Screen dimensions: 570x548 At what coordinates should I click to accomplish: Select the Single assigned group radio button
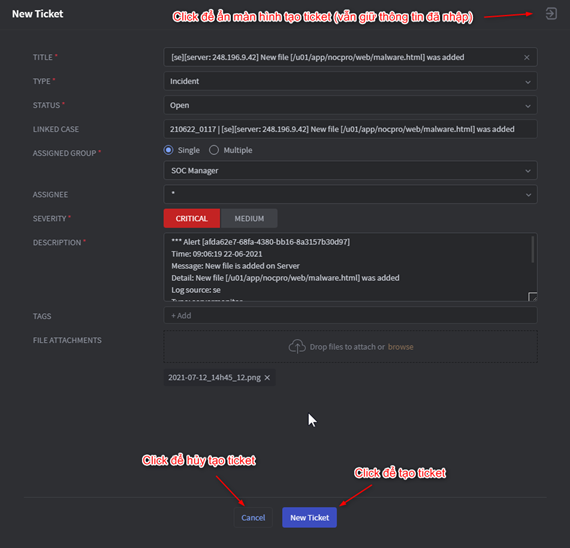[x=168, y=150]
